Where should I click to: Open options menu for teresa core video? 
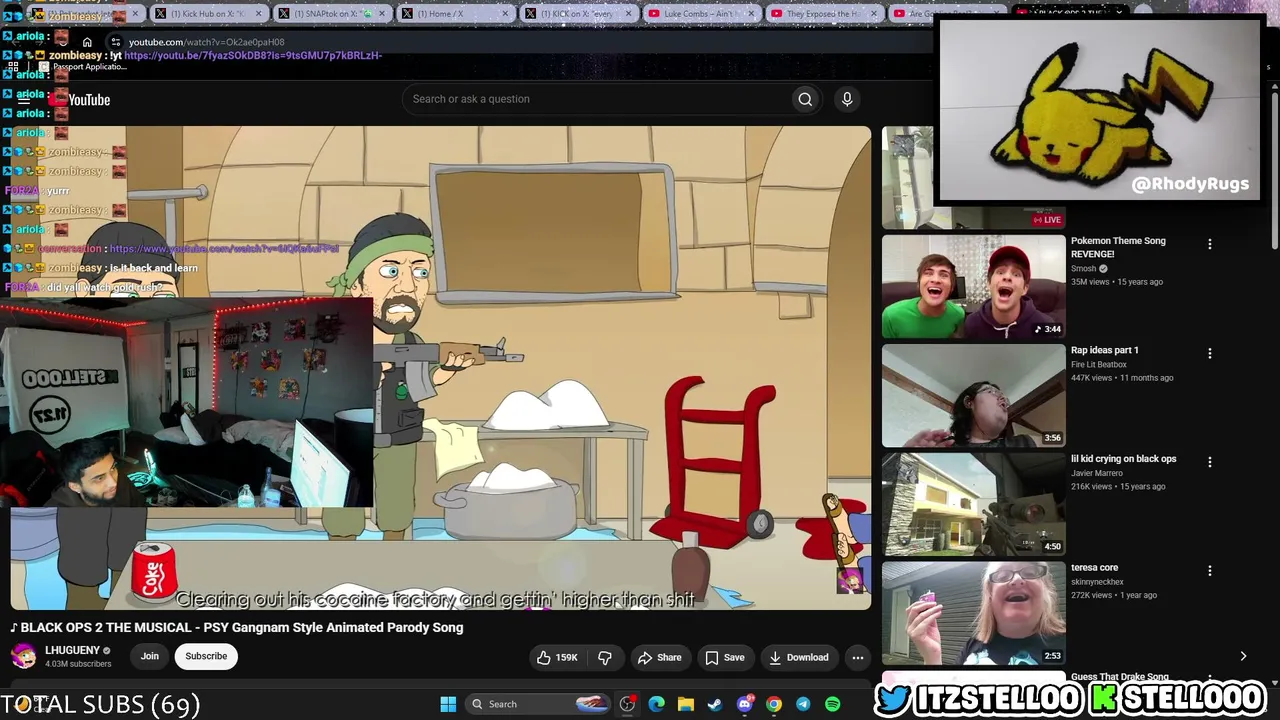pos(1209,571)
